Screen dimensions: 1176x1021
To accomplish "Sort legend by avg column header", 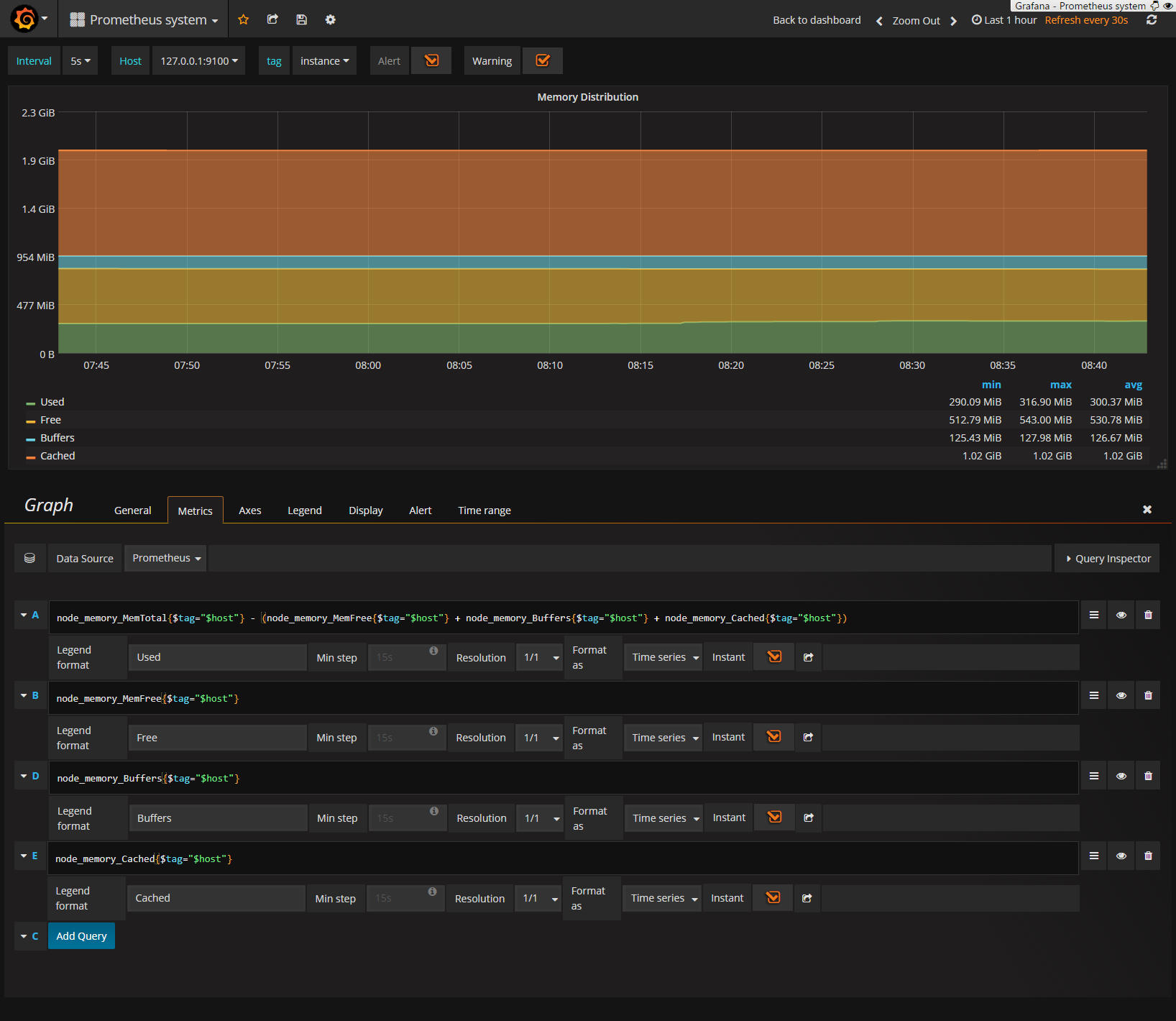I will coord(1133,385).
